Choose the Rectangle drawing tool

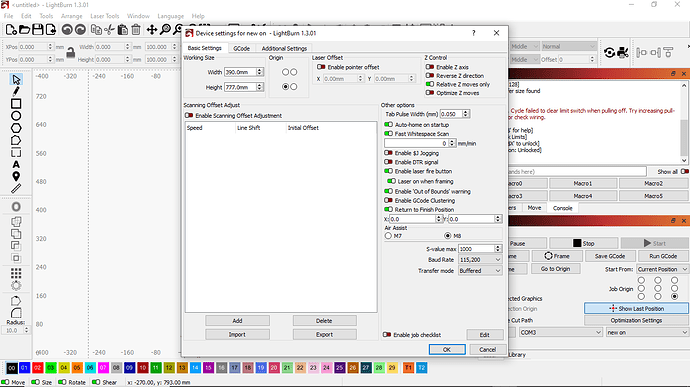16,103
